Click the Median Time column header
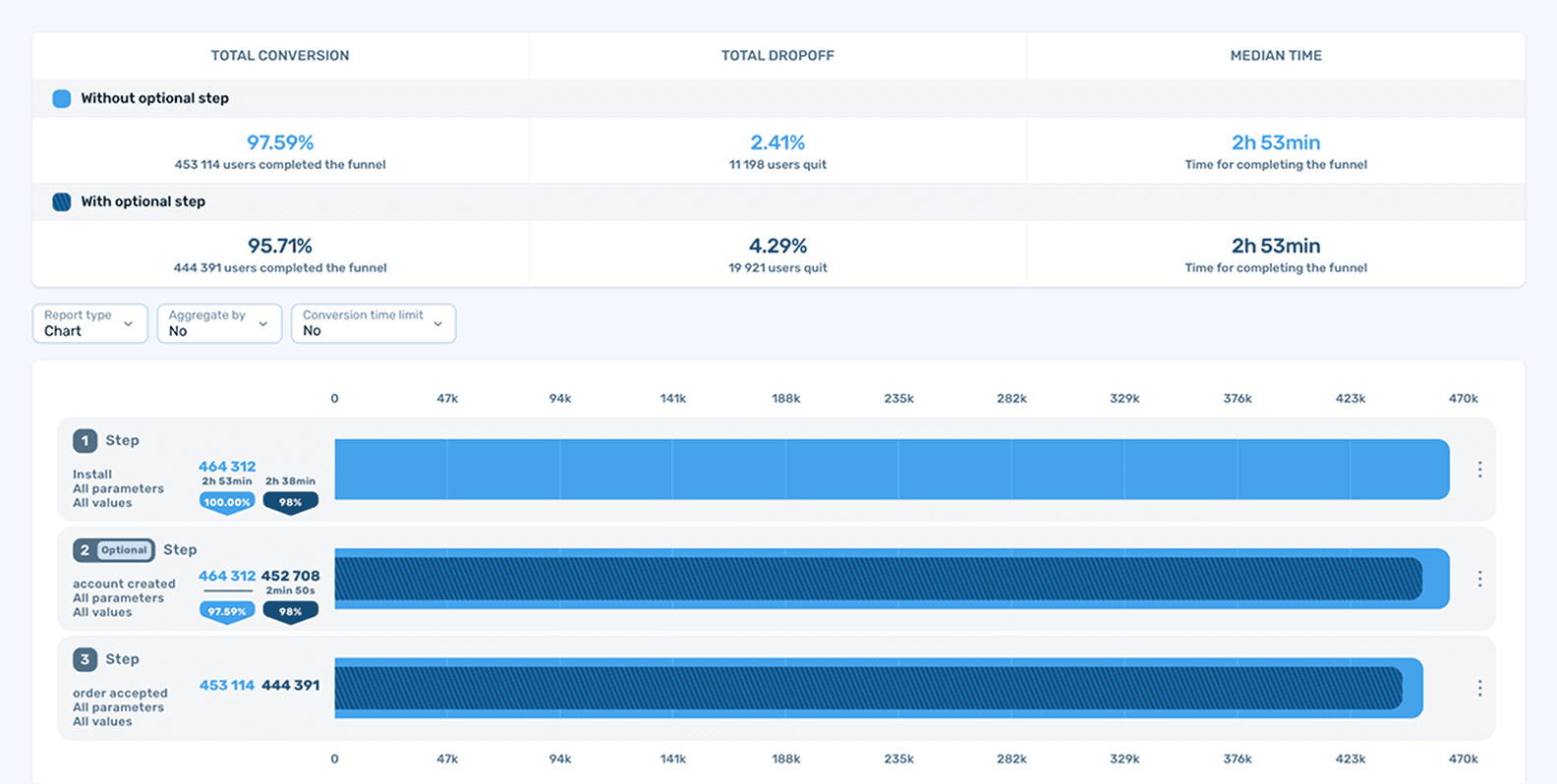The height and width of the screenshot is (784, 1557). (x=1275, y=56)
